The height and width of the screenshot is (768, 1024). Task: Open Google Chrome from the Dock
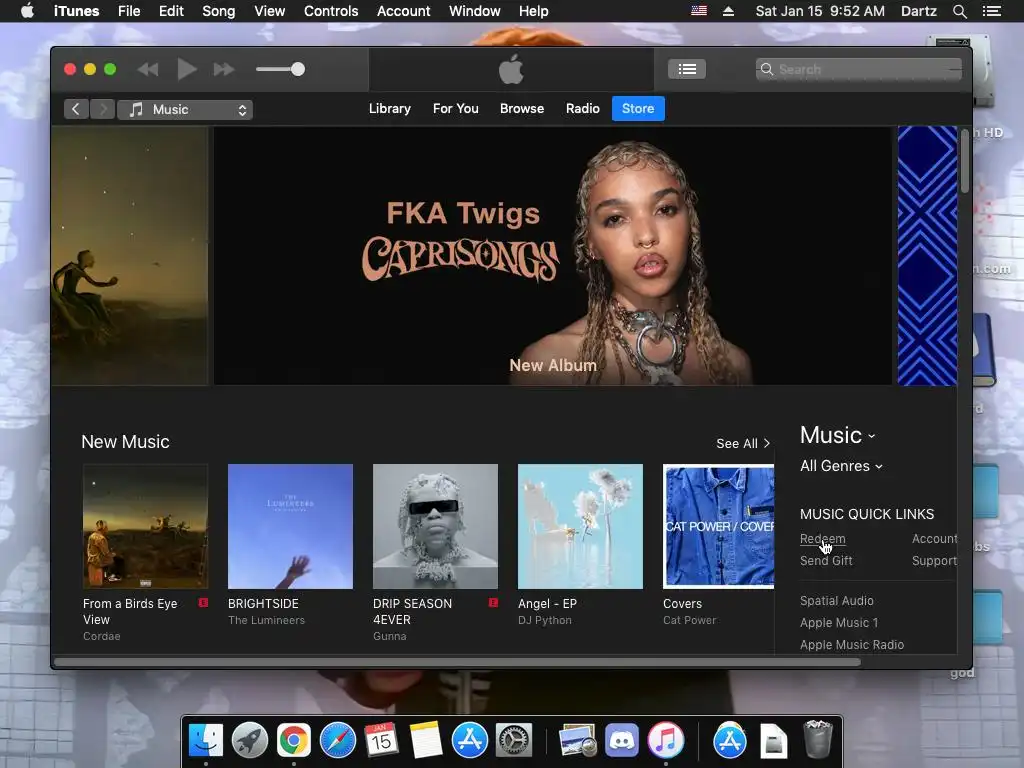click(293, 740)
